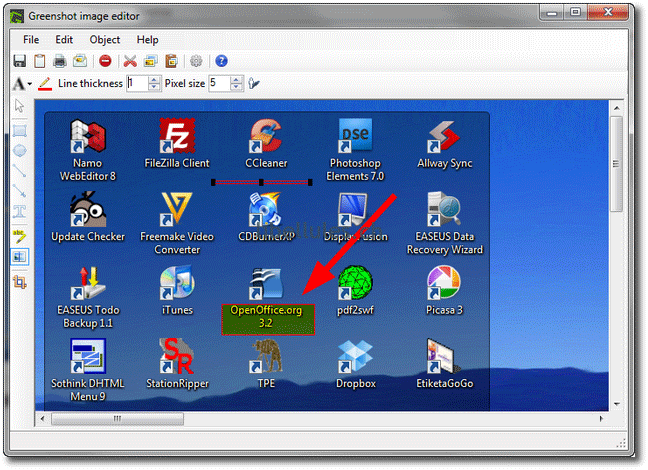Screen dimensions: 648x470
Task: Decrease Pixel size with down stepper
Action: coord(236,87)
